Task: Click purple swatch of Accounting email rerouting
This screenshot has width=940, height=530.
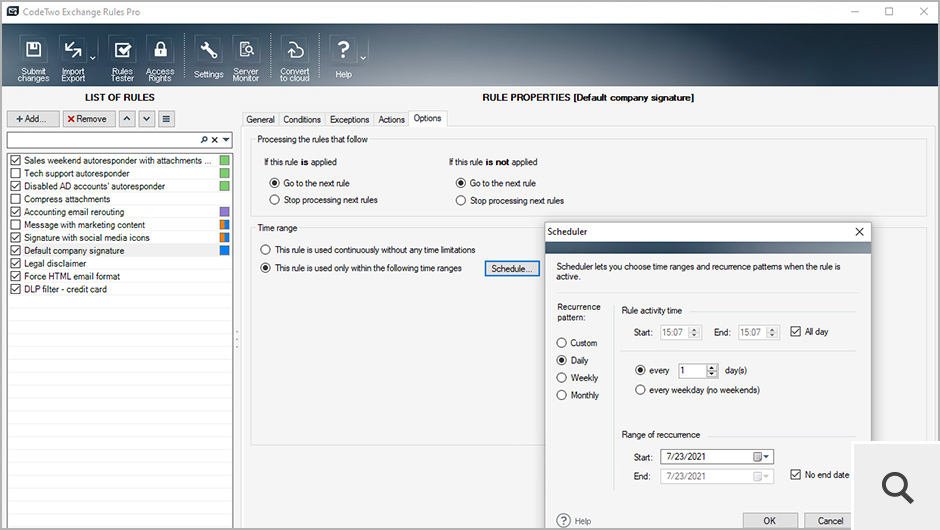Action: click(x=224, y=212)
